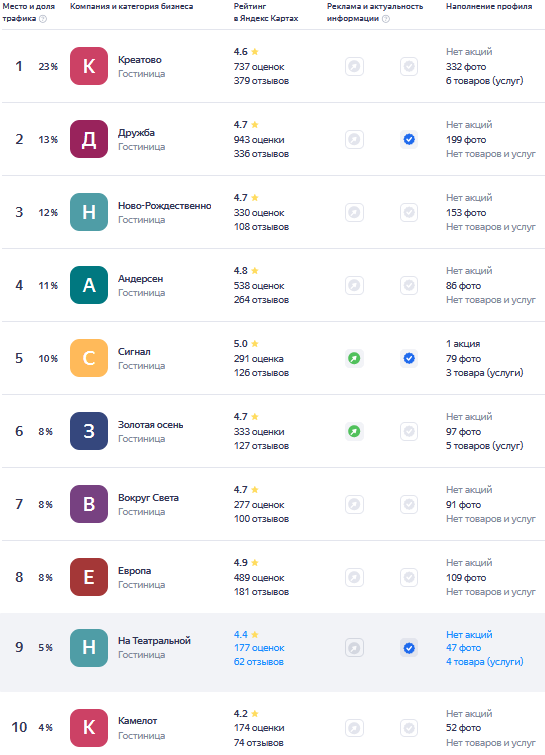Click the gray advertising icon for Камелот

coord(354,728)
